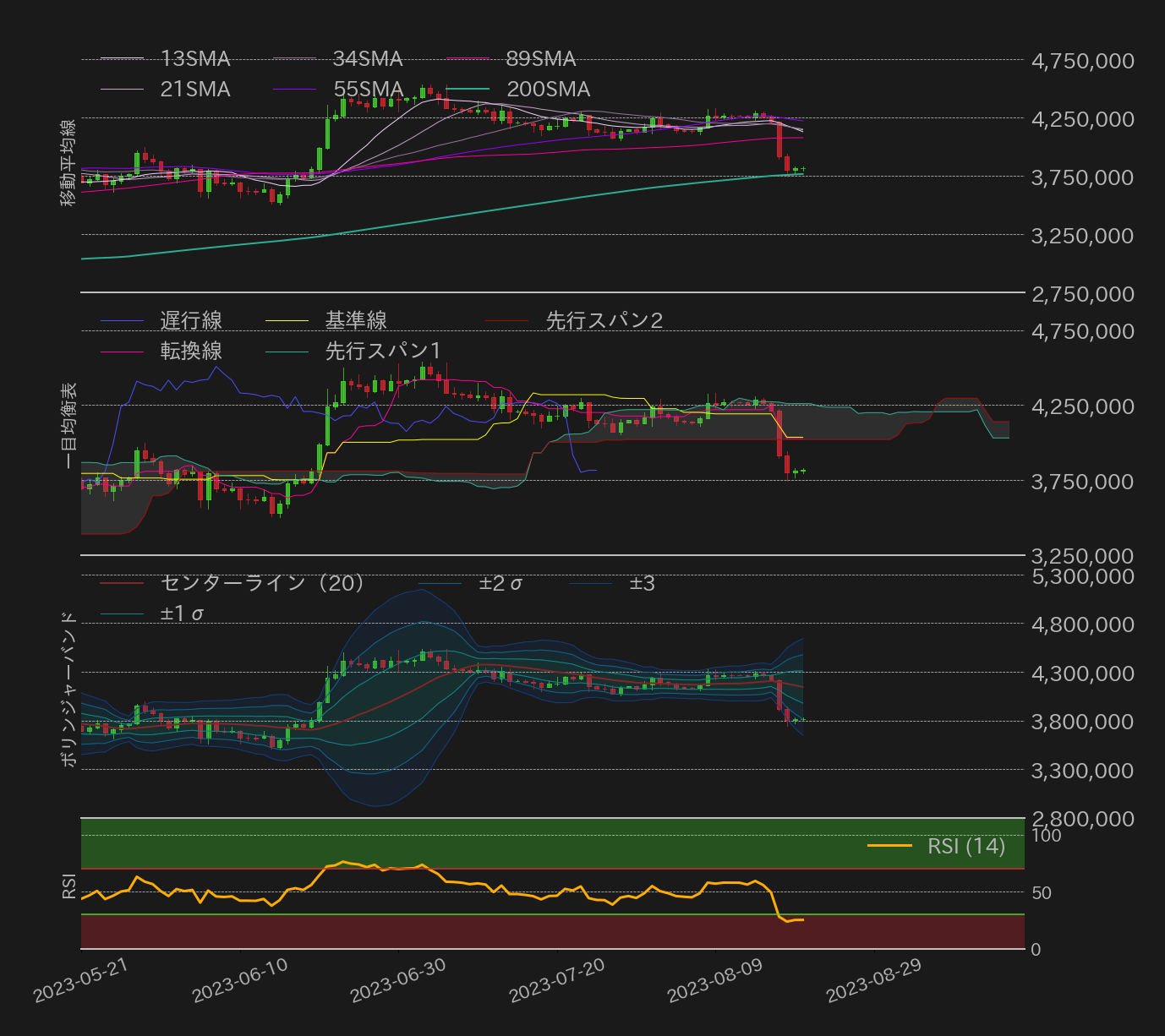Select 4,250,000 tick in the 移動平均線 panel

(x=1083, y=118)
